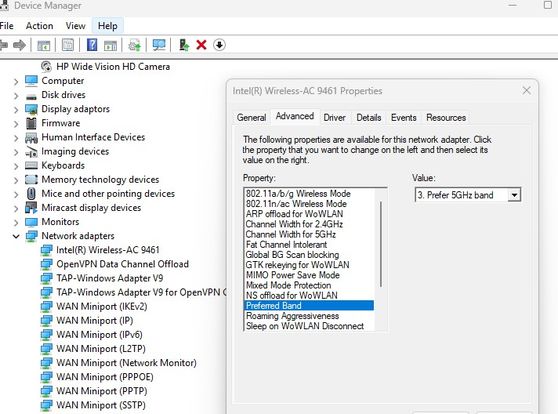
Task: Click the red X uninstall device icon
Action: [201, 45]
